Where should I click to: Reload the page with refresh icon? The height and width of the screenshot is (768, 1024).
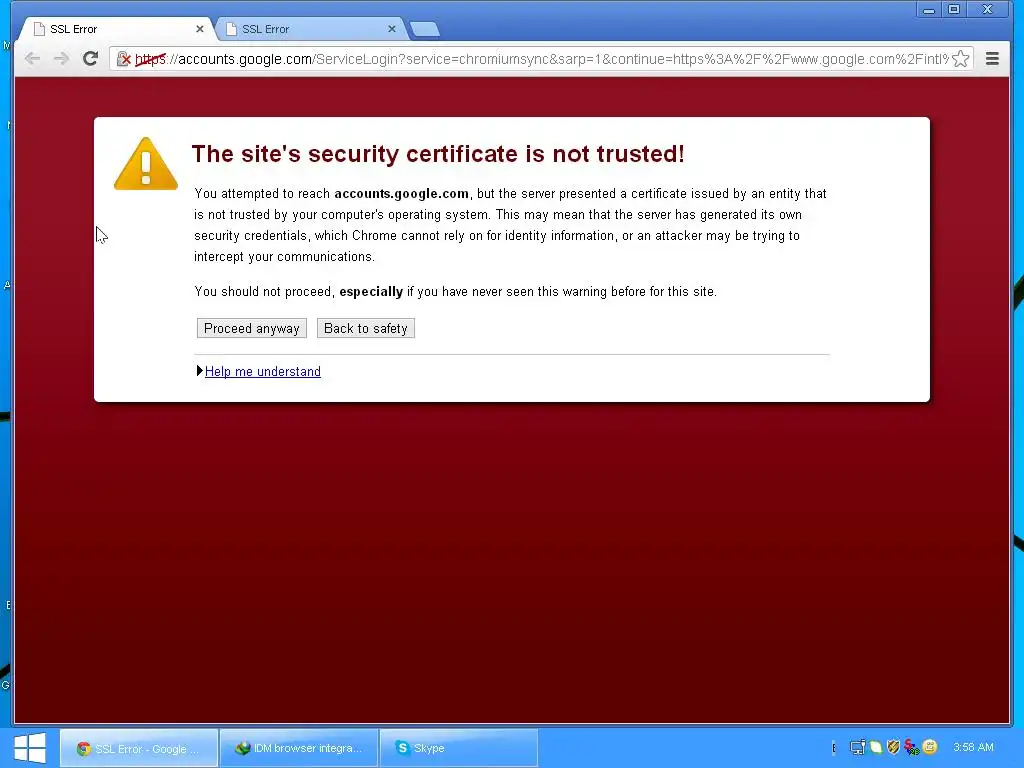(90, 59)
